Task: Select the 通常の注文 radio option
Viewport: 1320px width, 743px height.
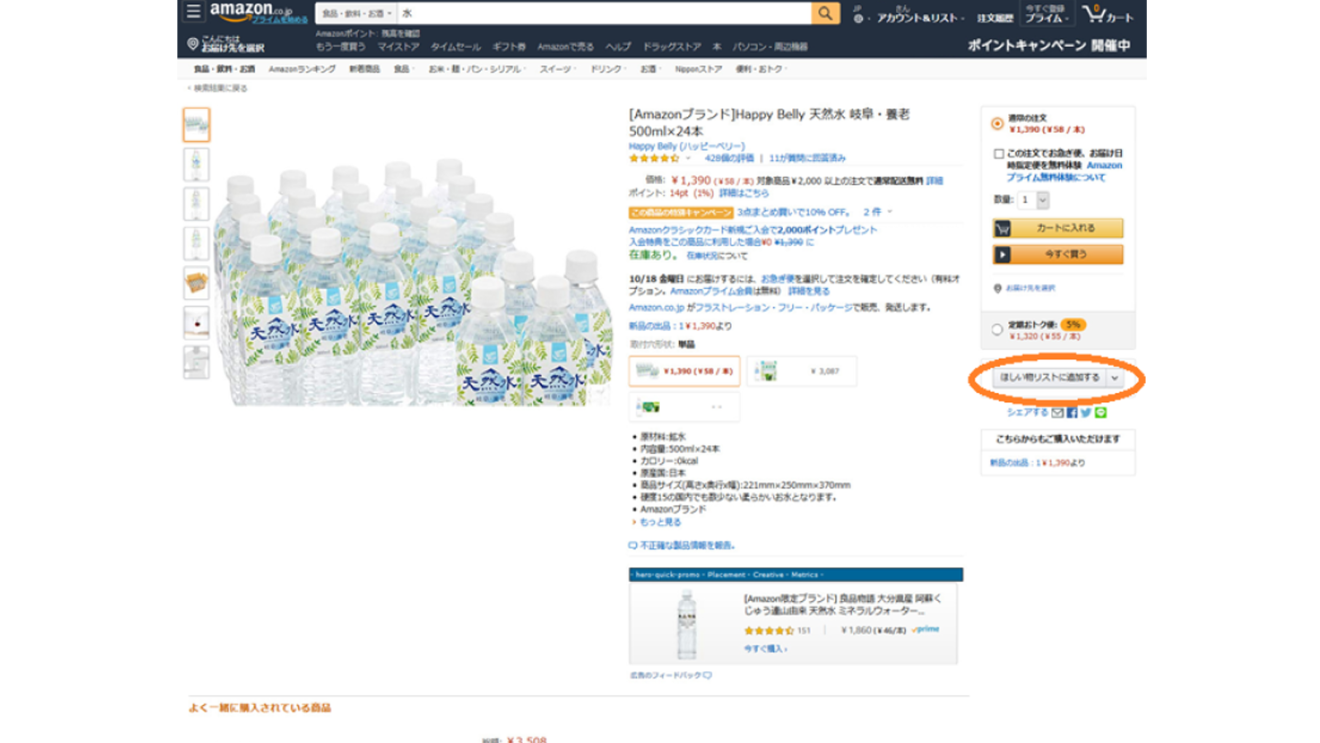Action: click(x=997, y=124)
